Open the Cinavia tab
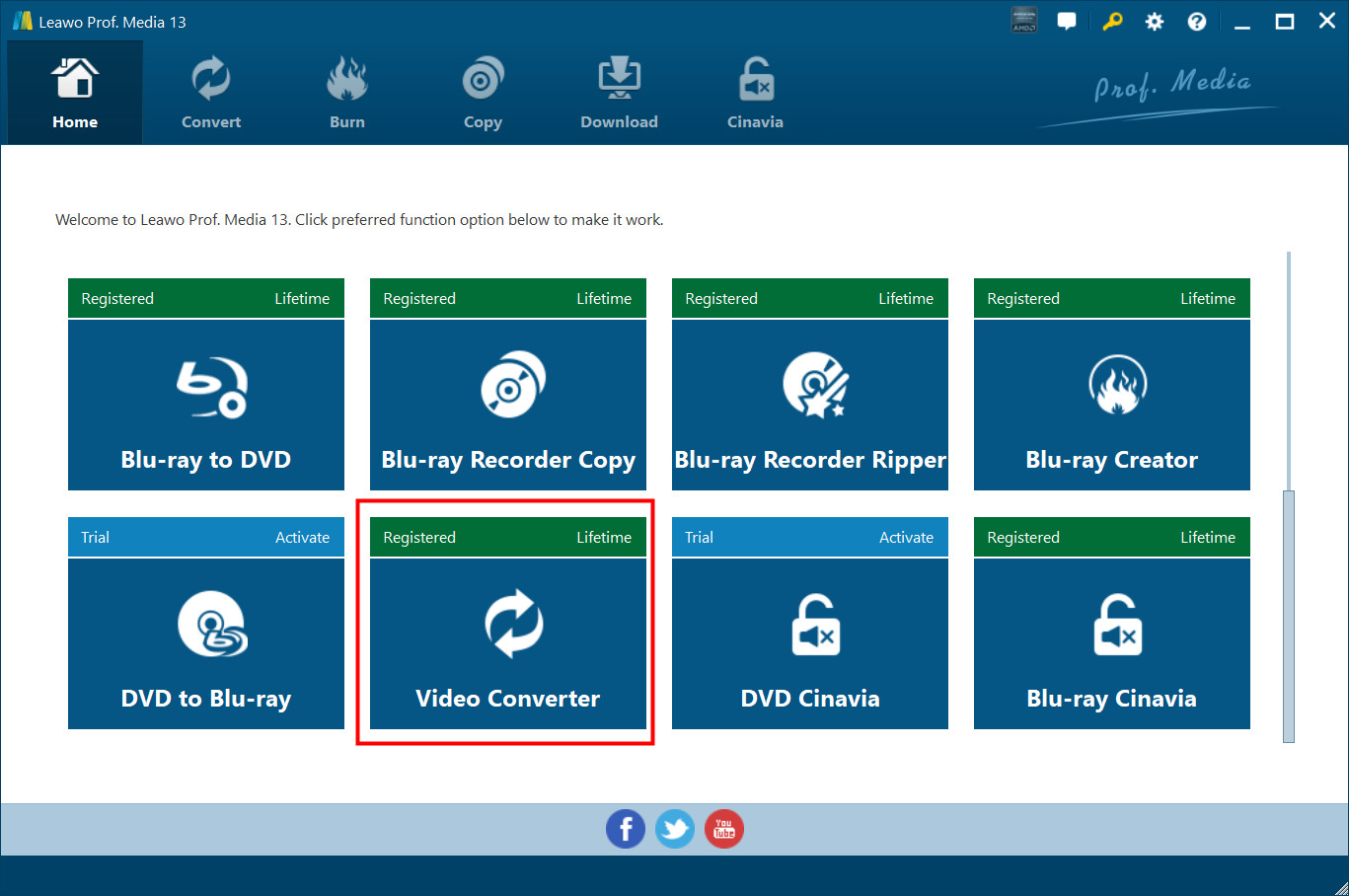Viewport: 1349px width, 896px height. [x=755, y=95]
